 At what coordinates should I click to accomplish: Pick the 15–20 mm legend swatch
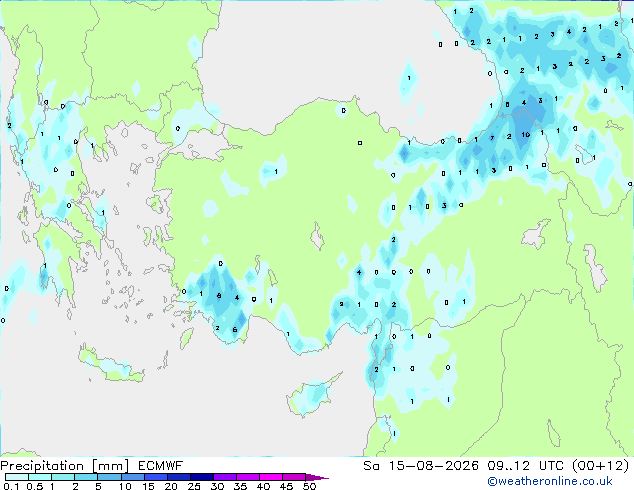[155, 477]
